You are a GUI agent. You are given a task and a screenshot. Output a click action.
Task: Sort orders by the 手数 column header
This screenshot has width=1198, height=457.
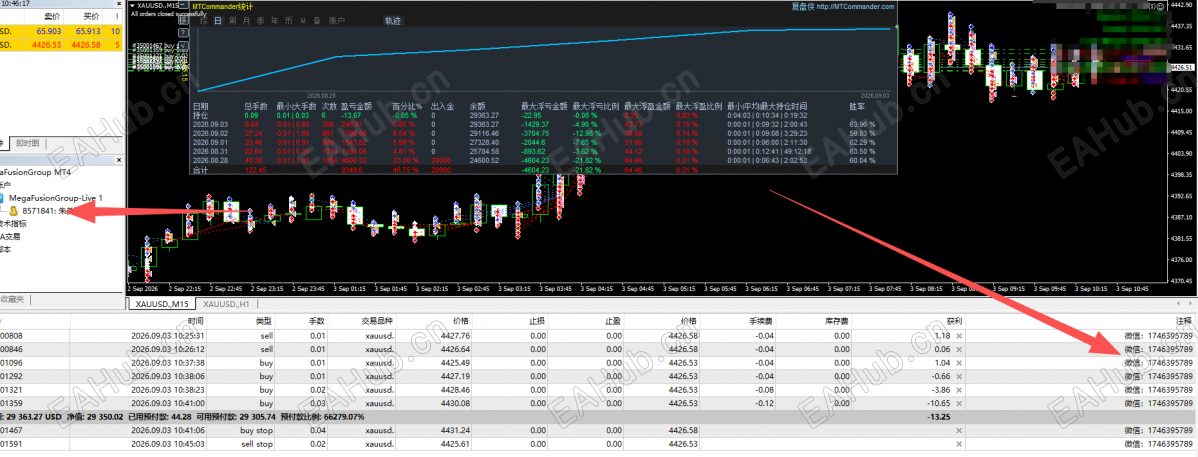coord(316,322)
